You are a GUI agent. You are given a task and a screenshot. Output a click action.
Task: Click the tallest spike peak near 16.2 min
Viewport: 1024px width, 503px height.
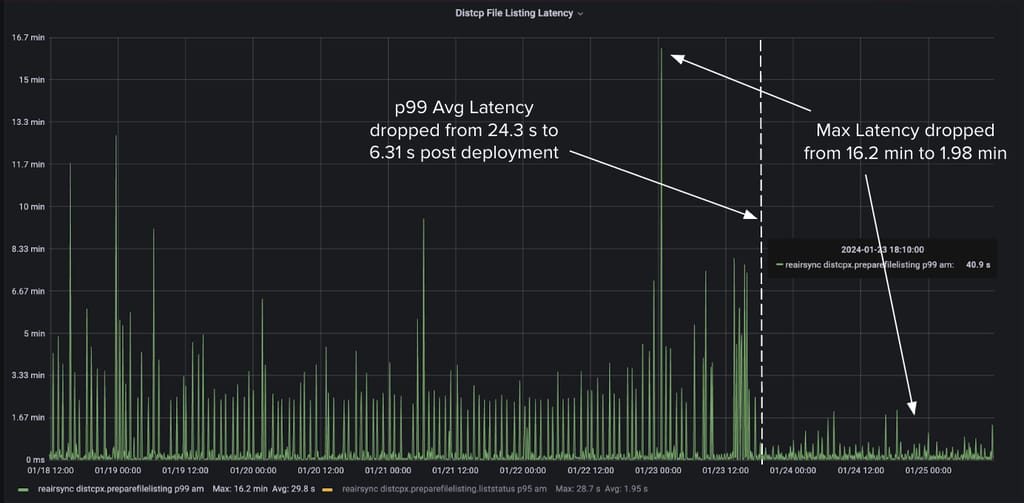point(661,50)
